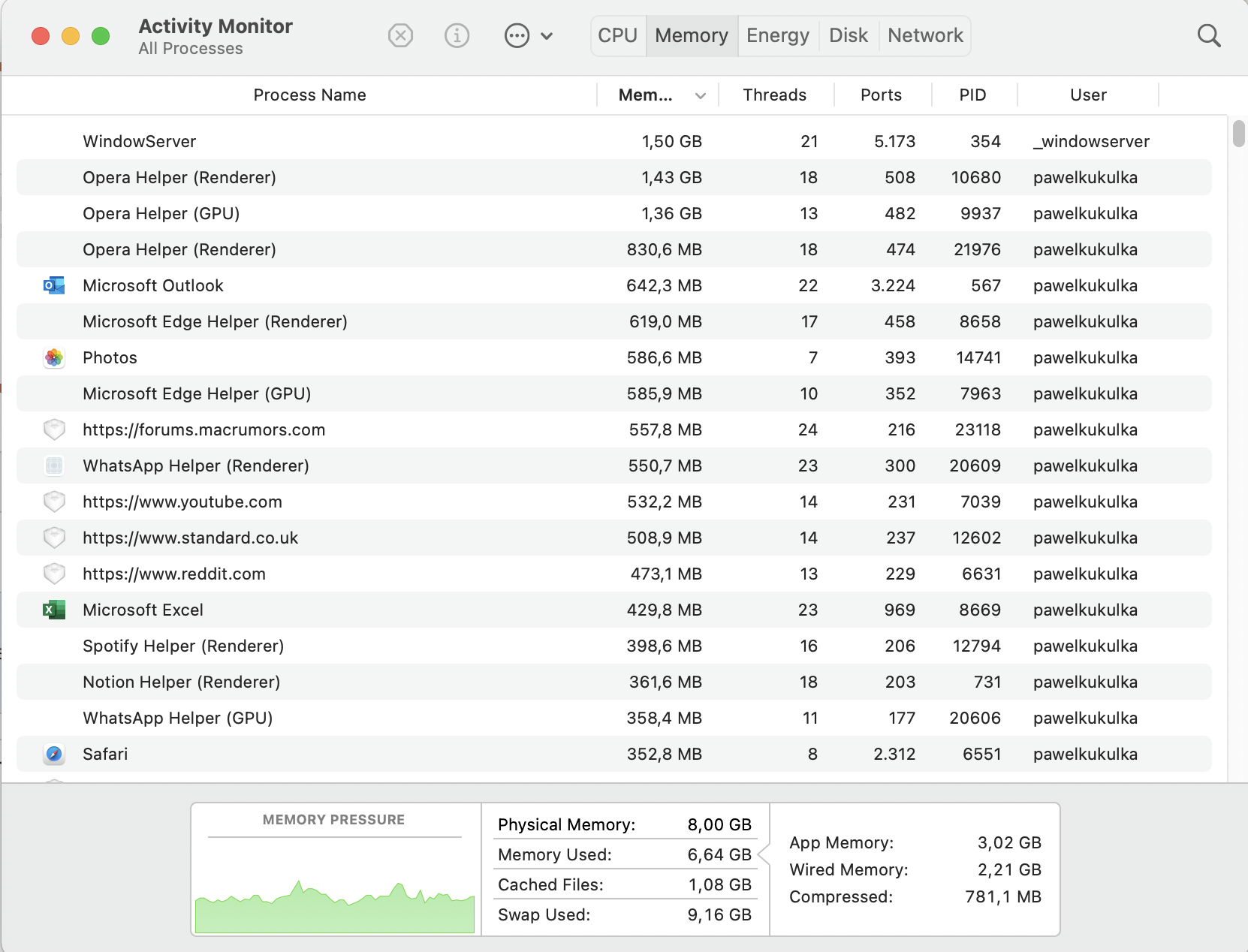This screenshot has height=952, width=1248.
Task: Switch to the CPU tab
Action: pos(618,35)
